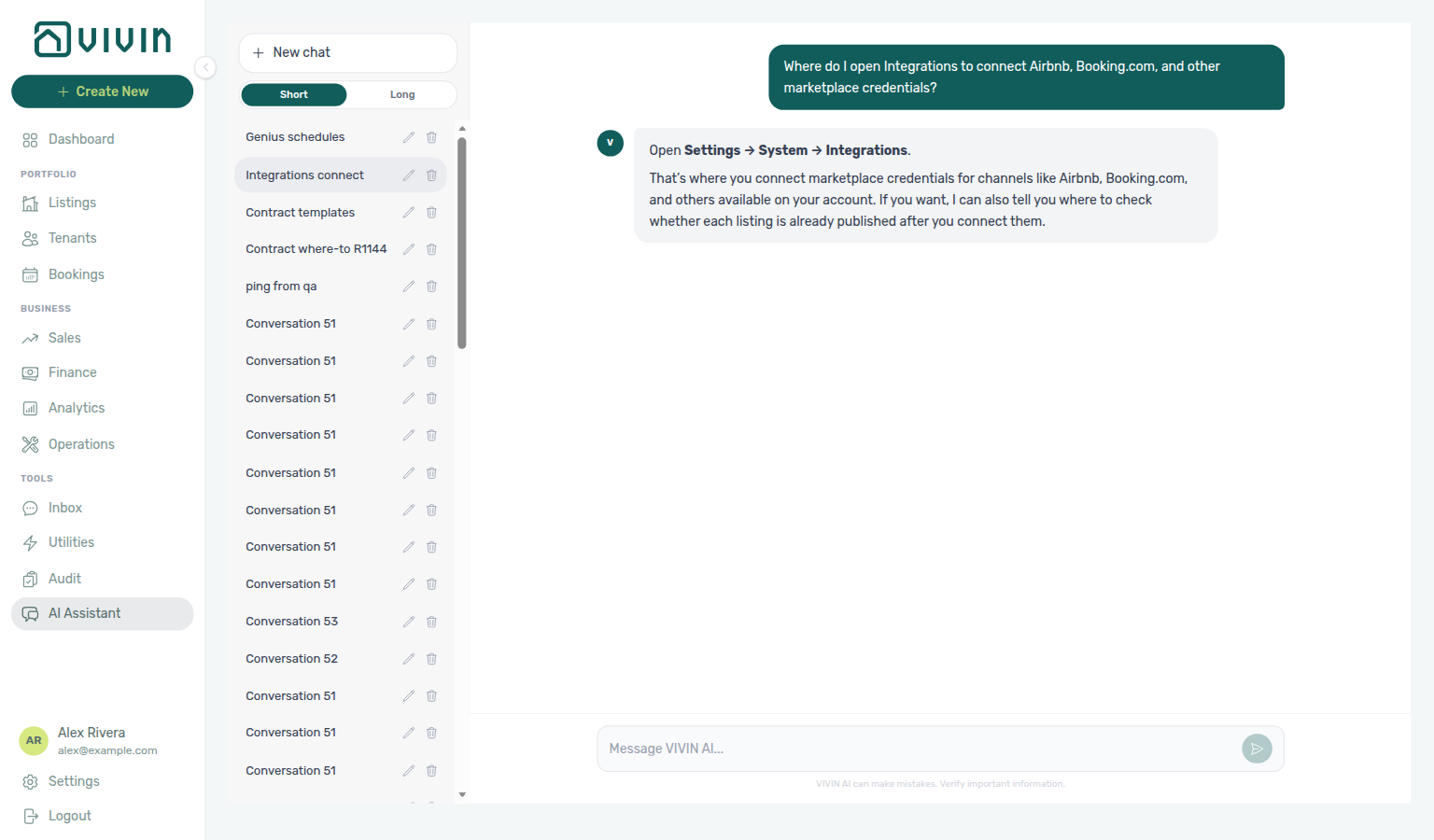The height and width of the screenshot is (840, 1434).
Task: Click the user question bubble
Action: pyautogui.click(x=1026, y=77)
